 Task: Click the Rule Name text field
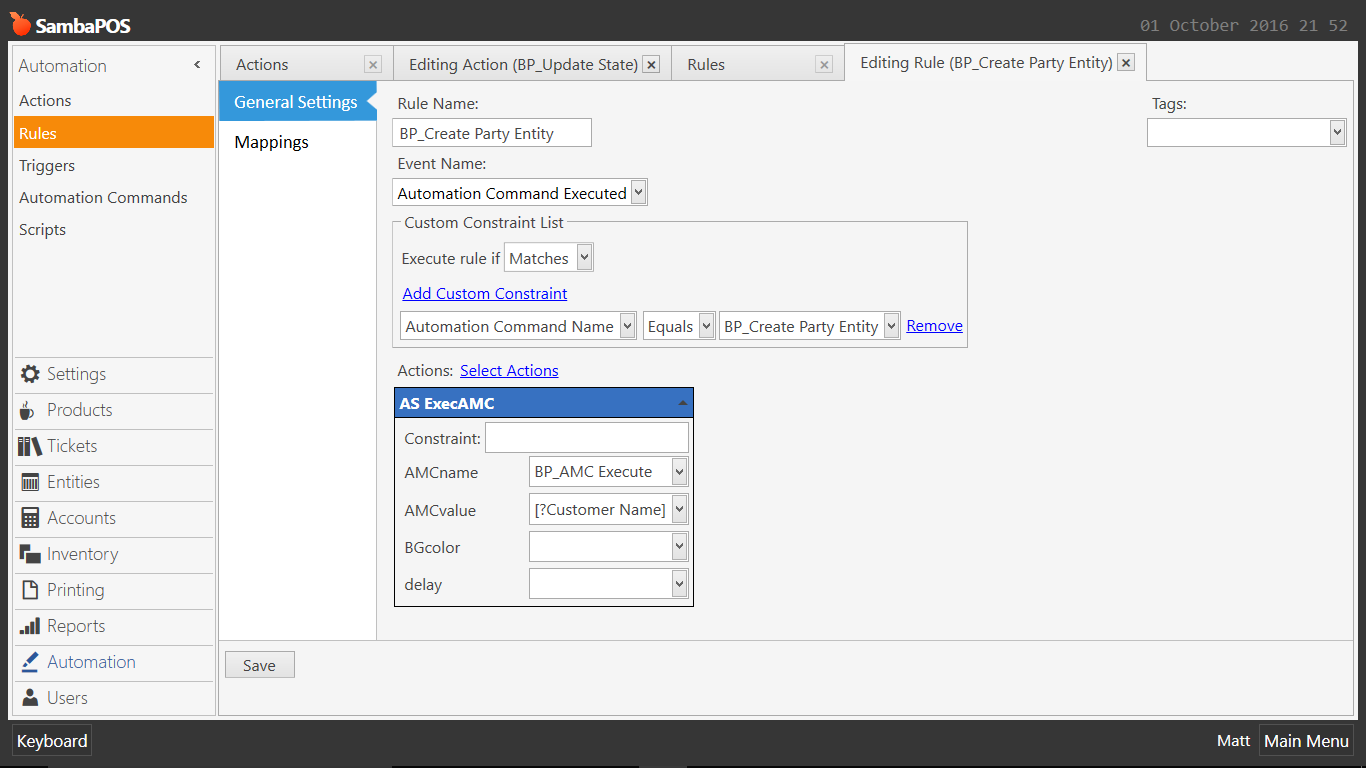491,133
